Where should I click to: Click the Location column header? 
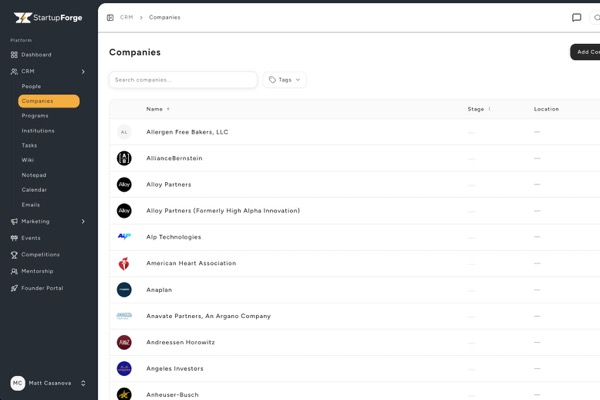pos(546,109)
